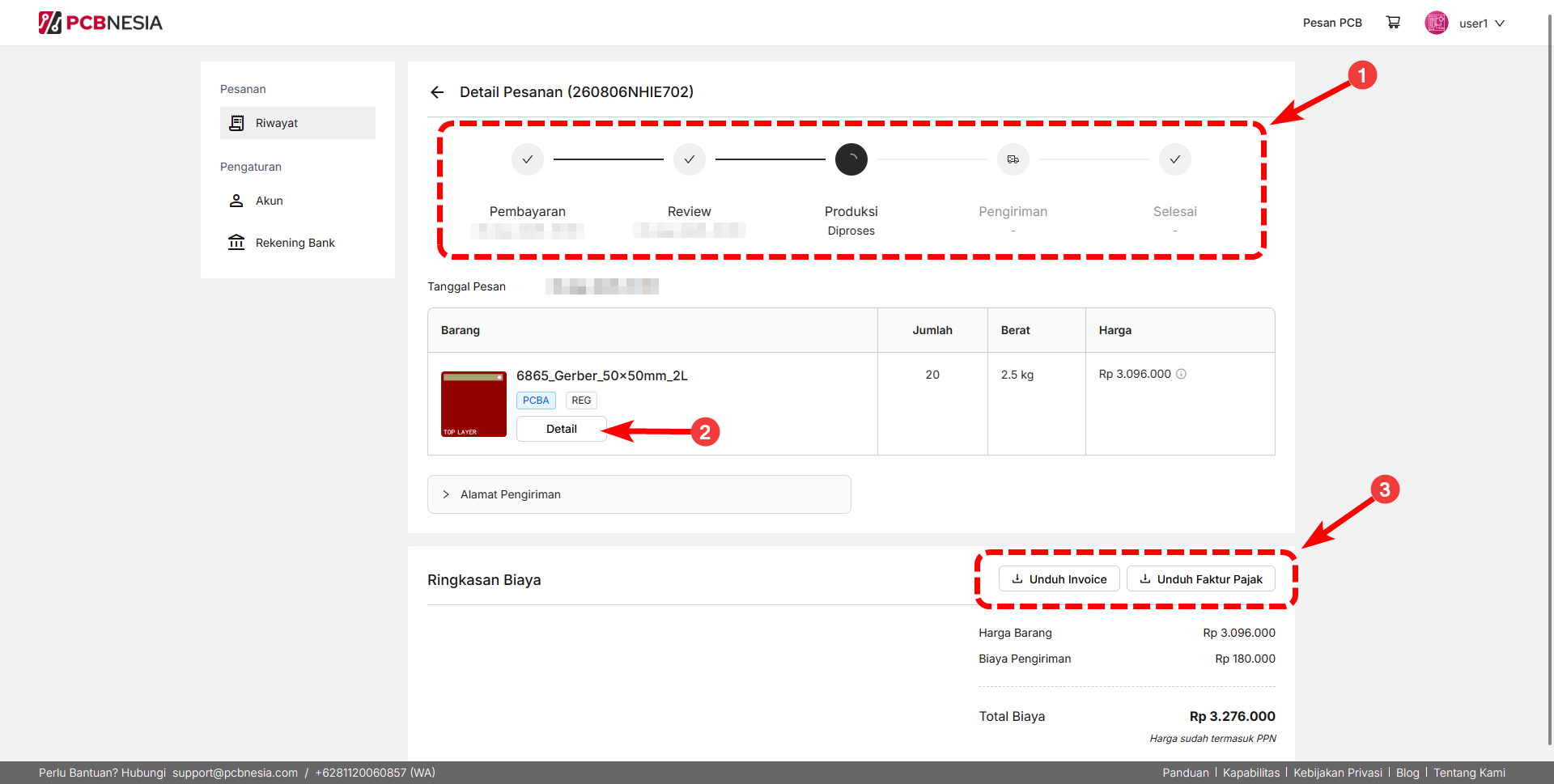1554x784 pixels.
Task: Click the Review step checkmark
Action: click(690, 159)
